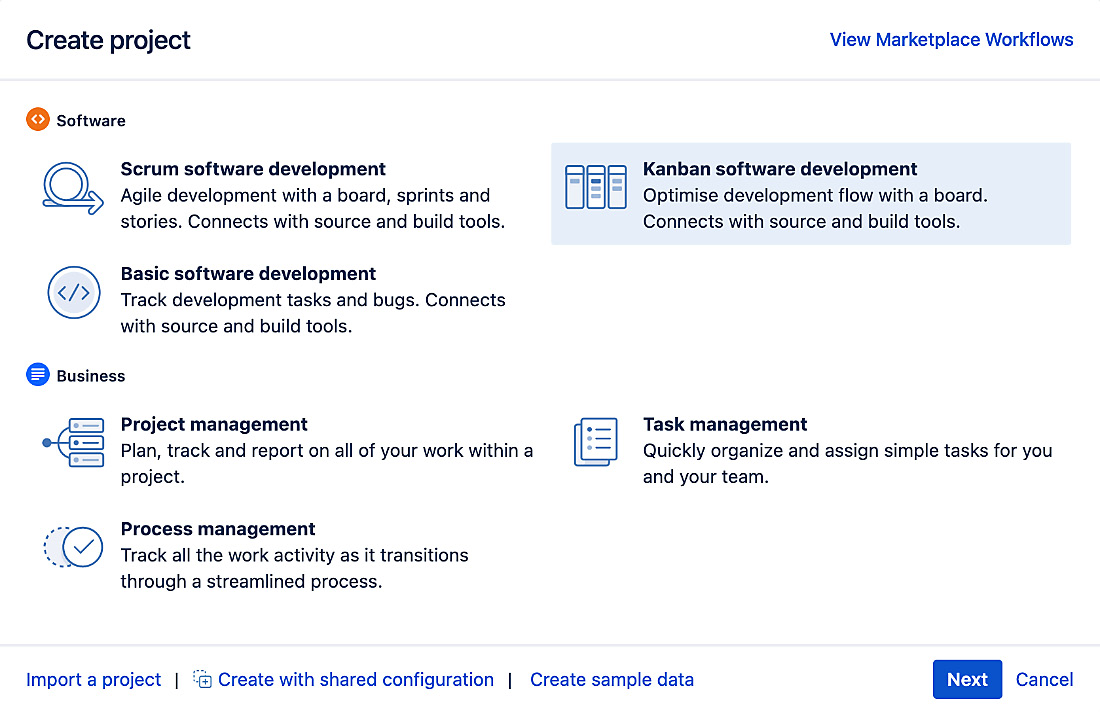Select the highlighted Kanban software development card
This screenshot has height=712, width=1100.
[x=810, y=194]
